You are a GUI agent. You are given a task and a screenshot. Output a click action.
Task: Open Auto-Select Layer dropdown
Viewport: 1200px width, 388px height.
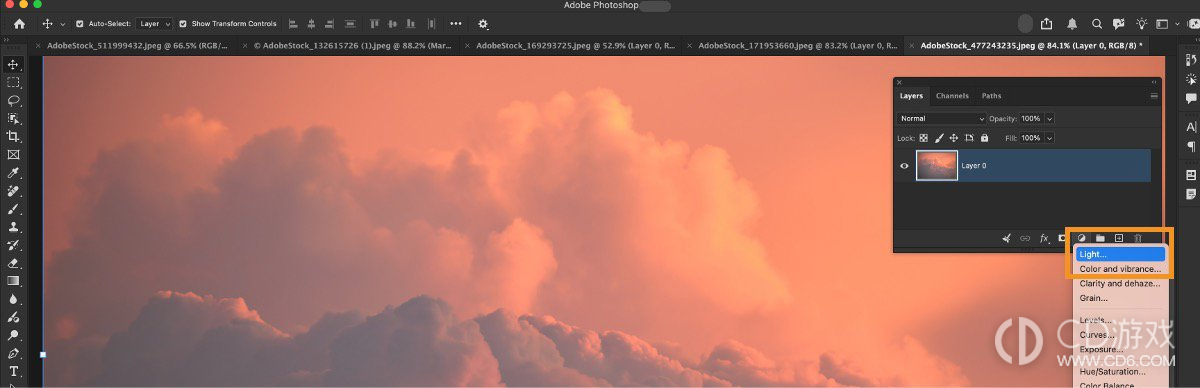(x=154, y=23)
